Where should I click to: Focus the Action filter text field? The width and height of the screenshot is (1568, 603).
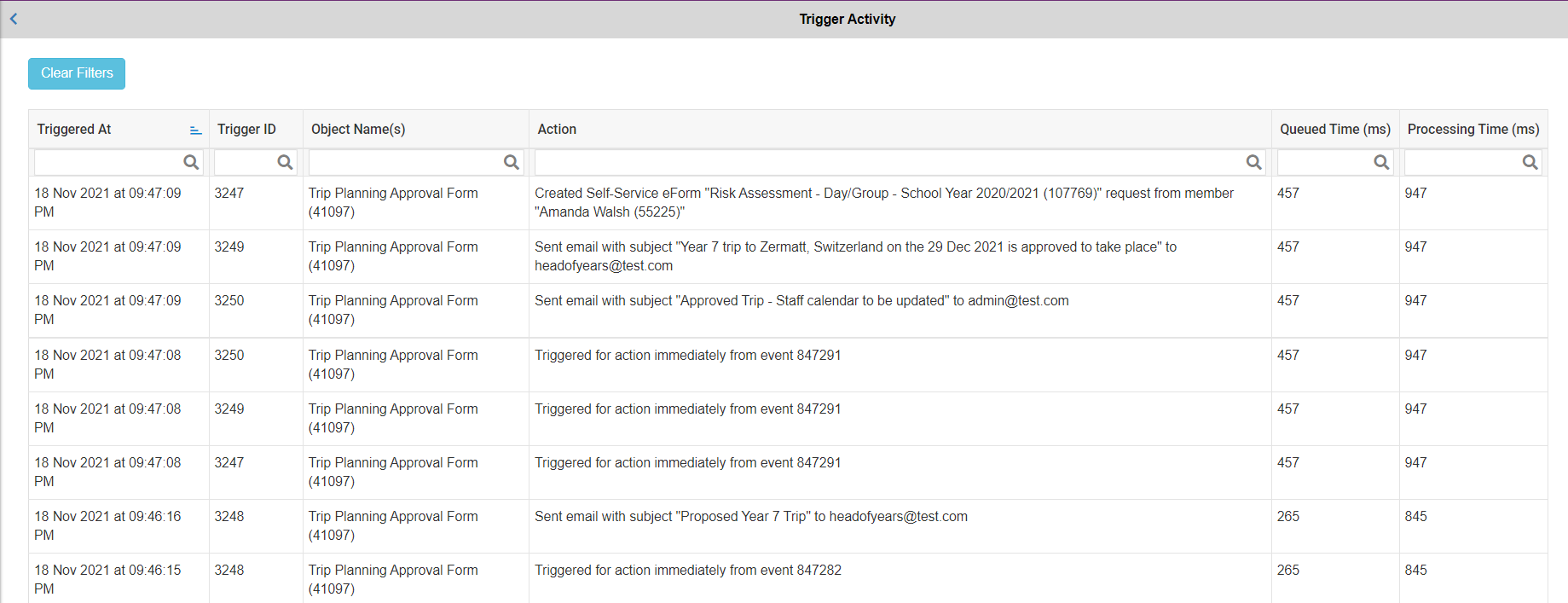click(887, 162)
